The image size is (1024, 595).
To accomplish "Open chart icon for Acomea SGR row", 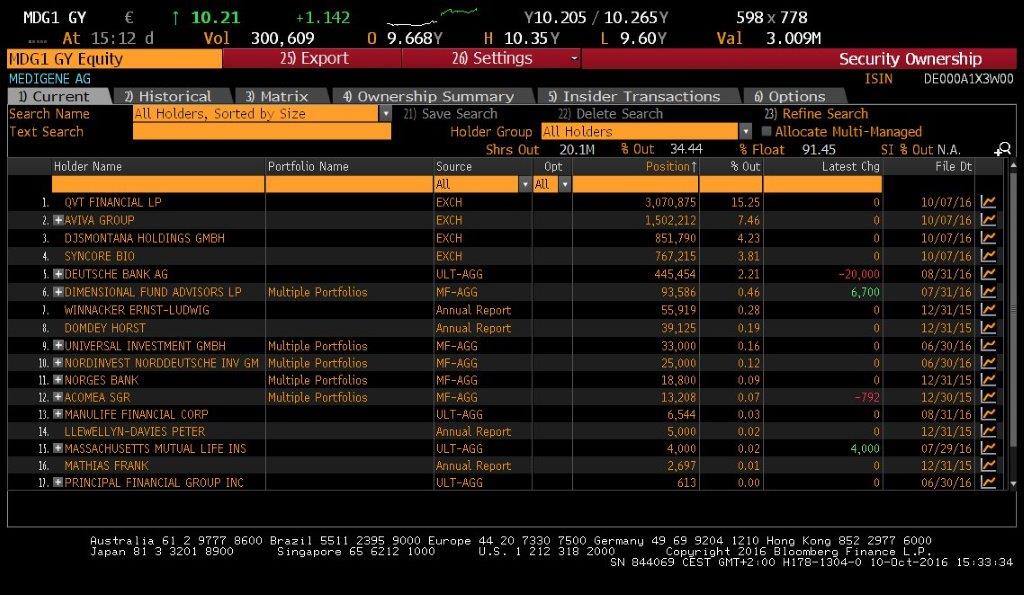I will click(x=988, y=397).
